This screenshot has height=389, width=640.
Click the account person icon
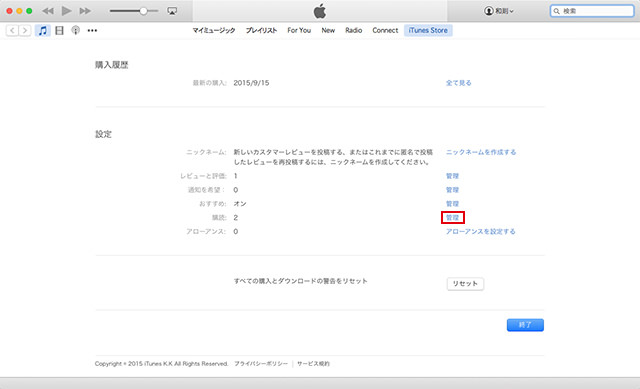tap(489, 11)
